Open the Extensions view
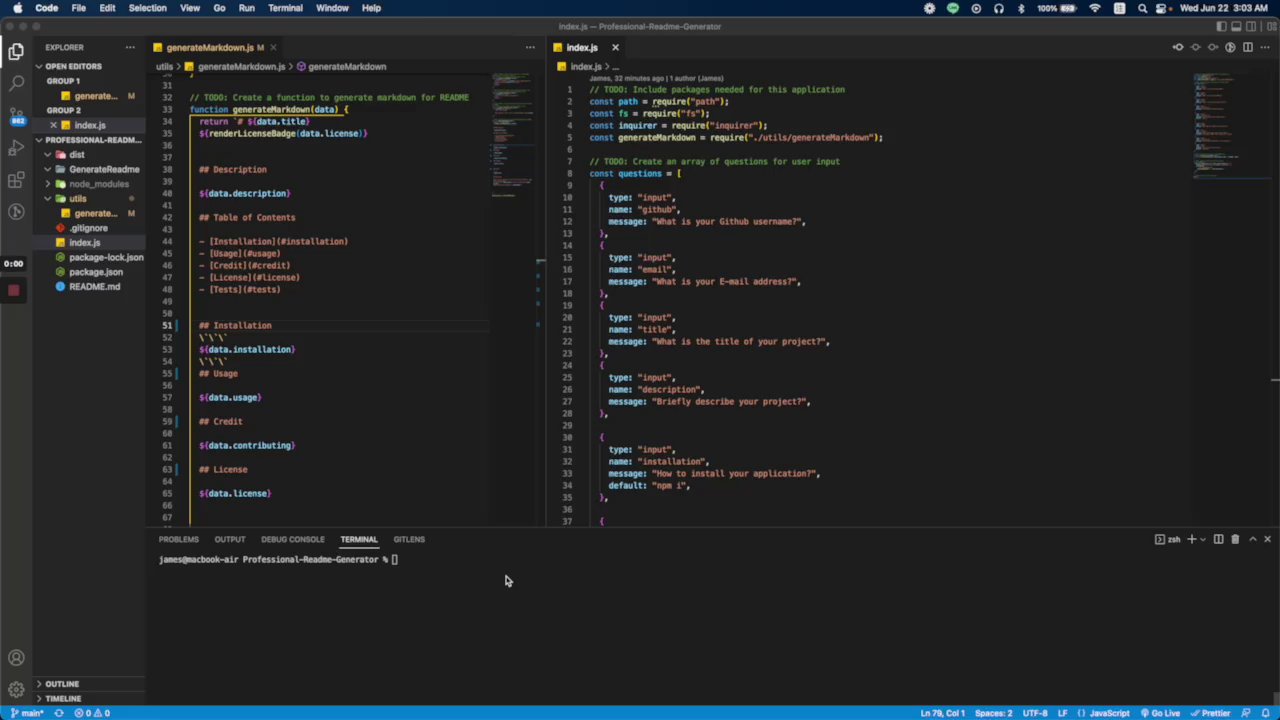 (16, 180)
